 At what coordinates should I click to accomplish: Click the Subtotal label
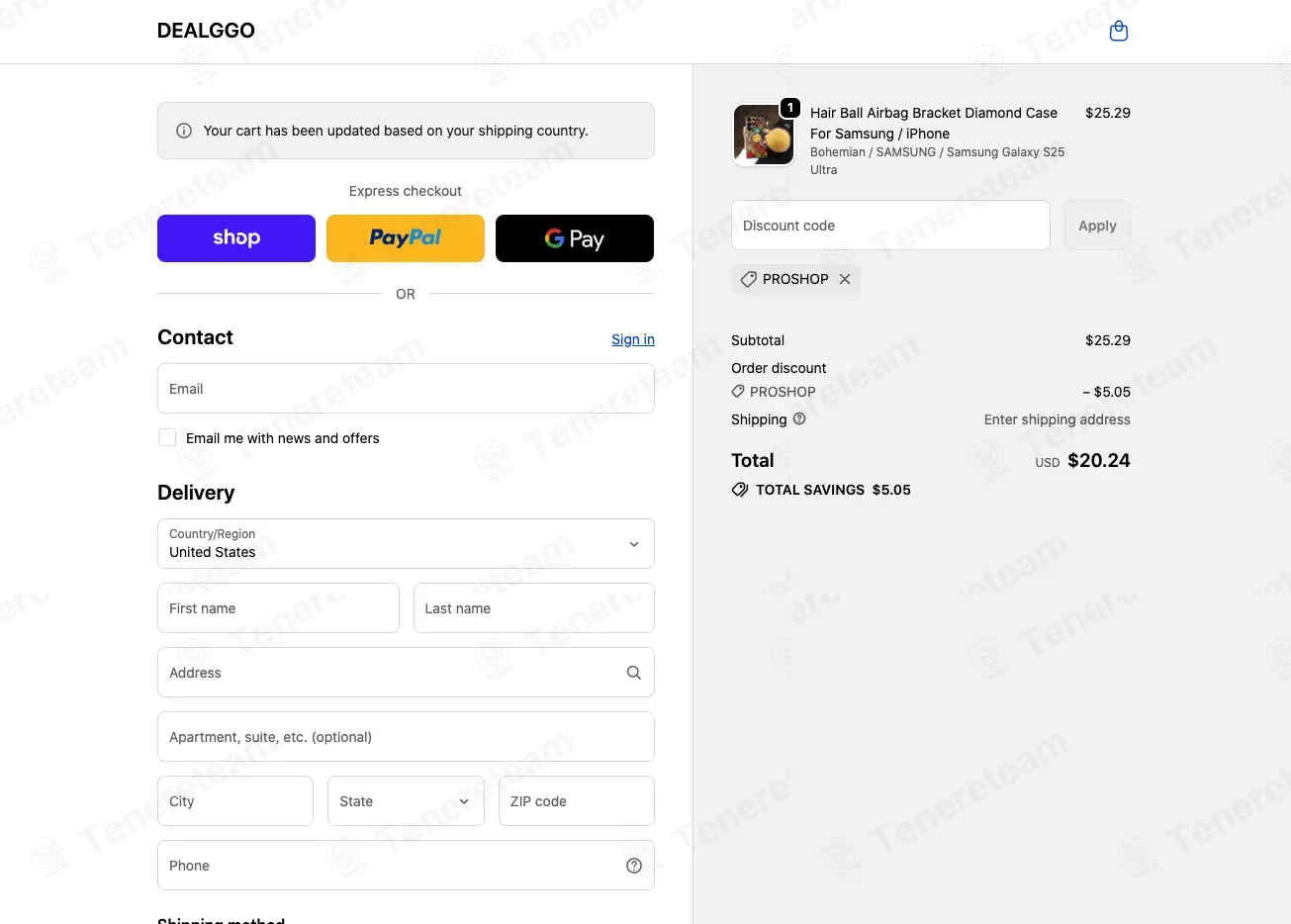tap(758, 340)
